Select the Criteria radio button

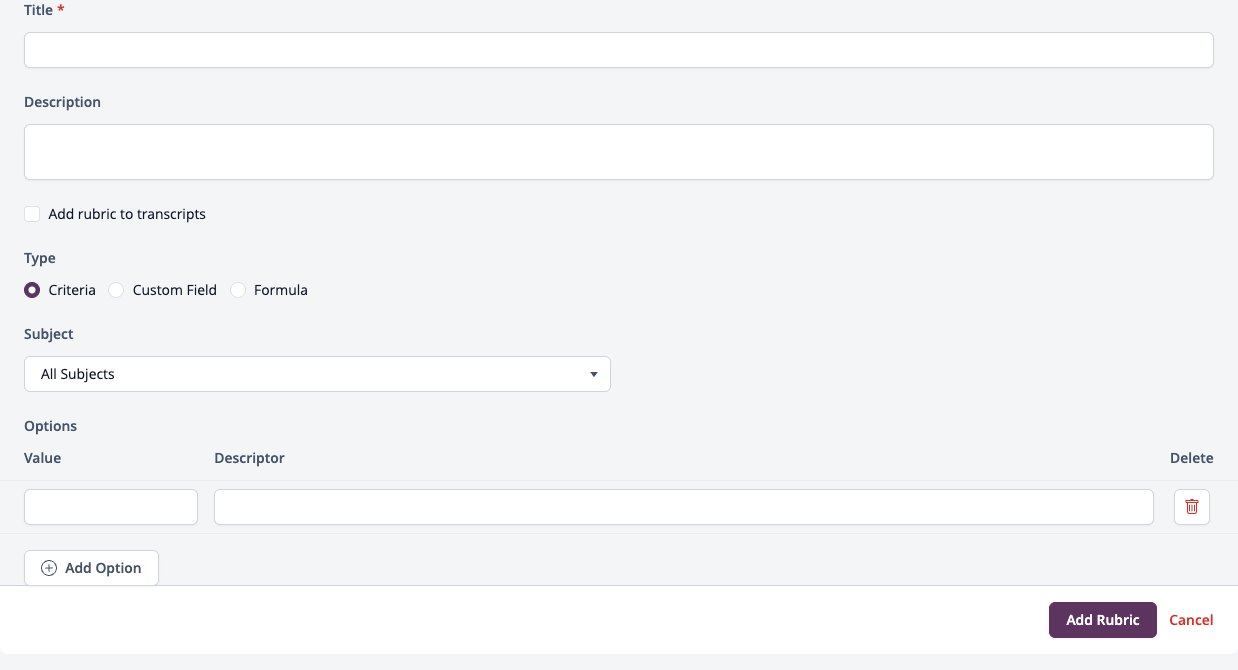pos(32,290)
